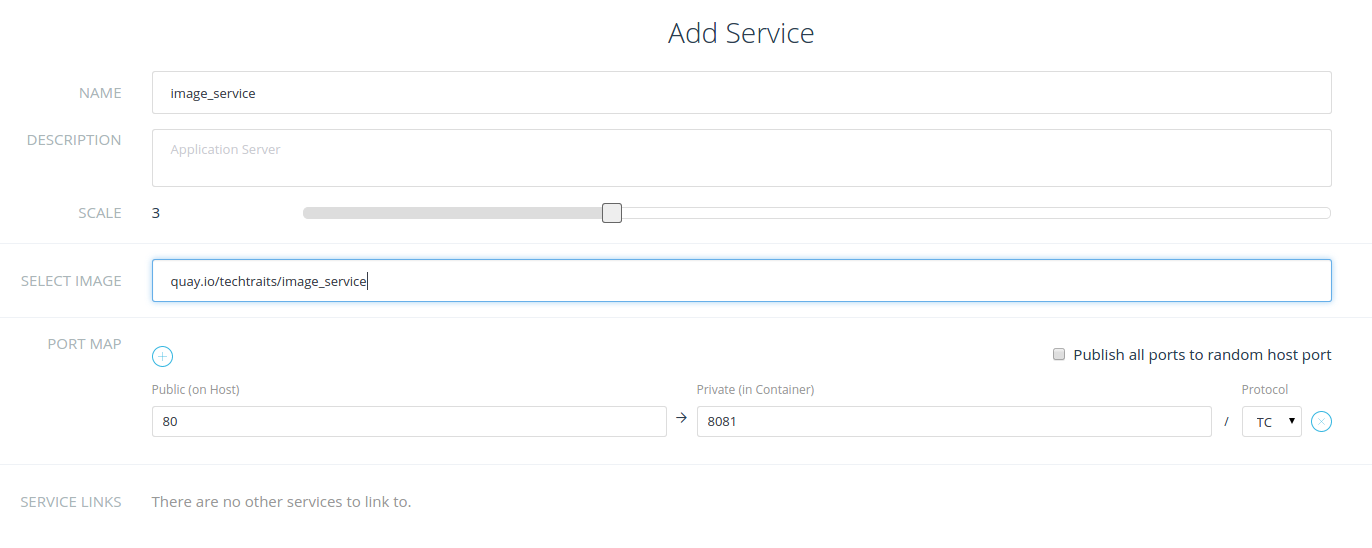Add a new port mapping with plus icon
1372x548 pixels.
163,356
